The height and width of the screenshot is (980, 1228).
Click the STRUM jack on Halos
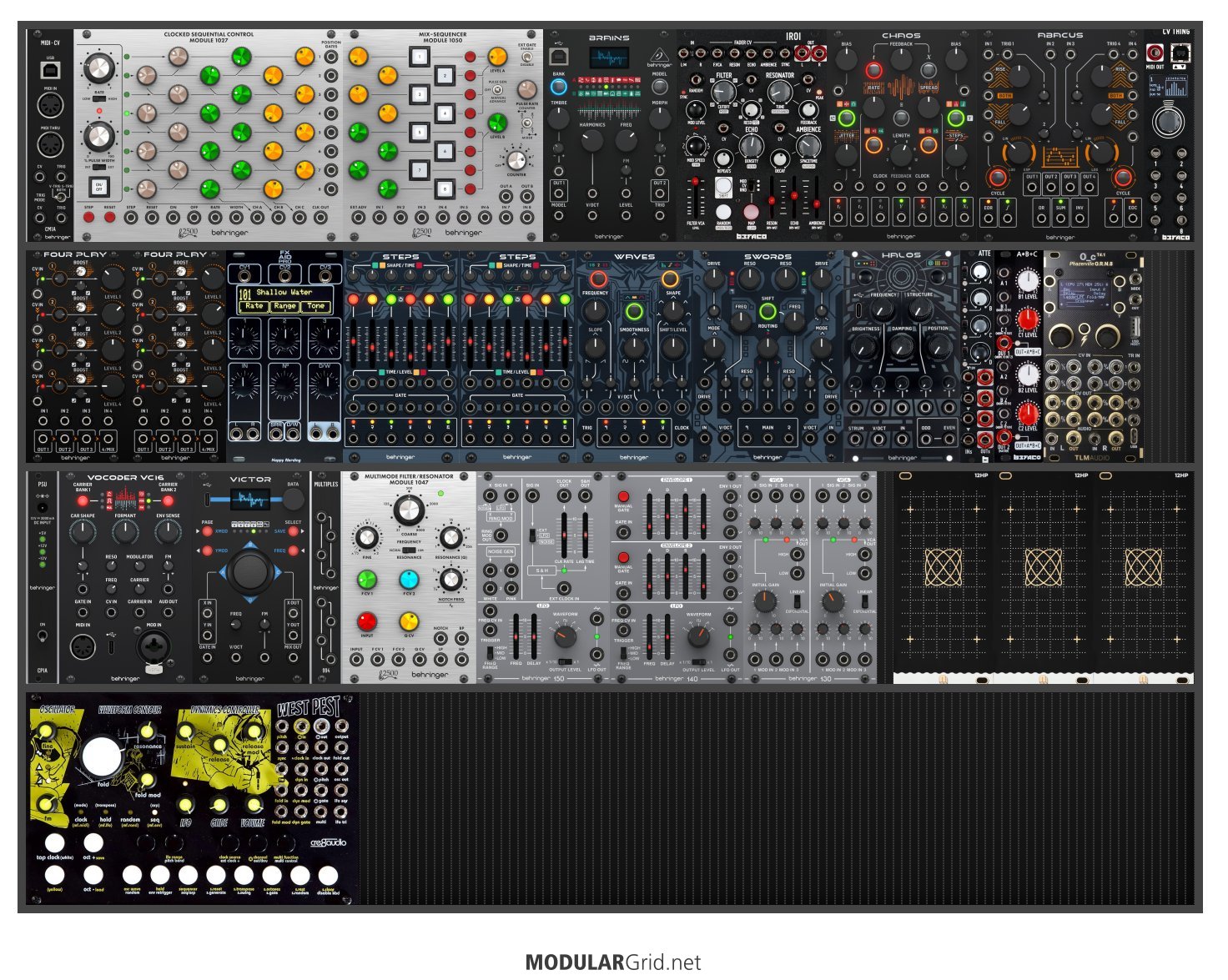(x=857, y=440)
